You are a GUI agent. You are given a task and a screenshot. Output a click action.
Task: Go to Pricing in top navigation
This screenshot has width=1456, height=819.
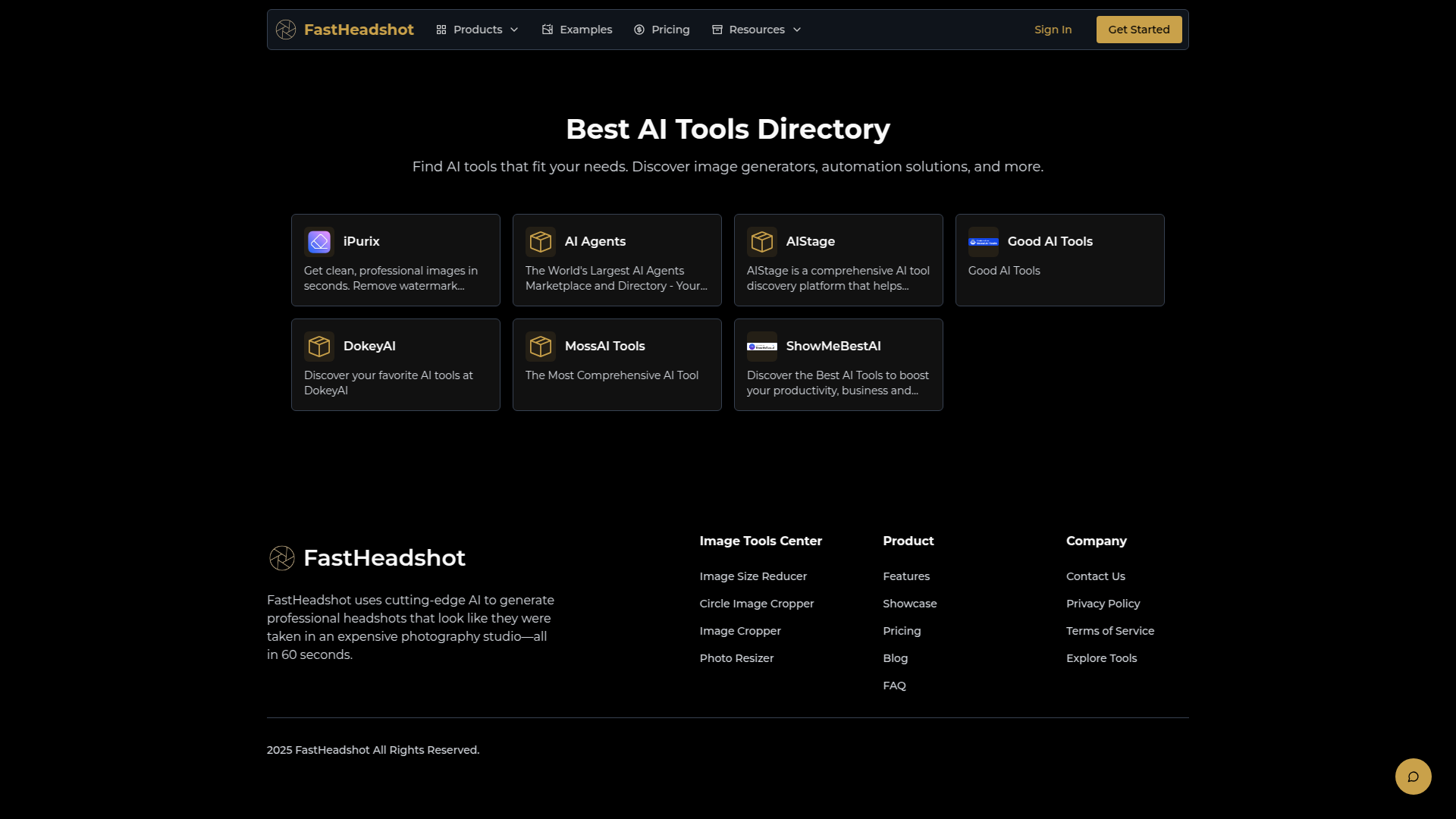click(x=662, y=30)
